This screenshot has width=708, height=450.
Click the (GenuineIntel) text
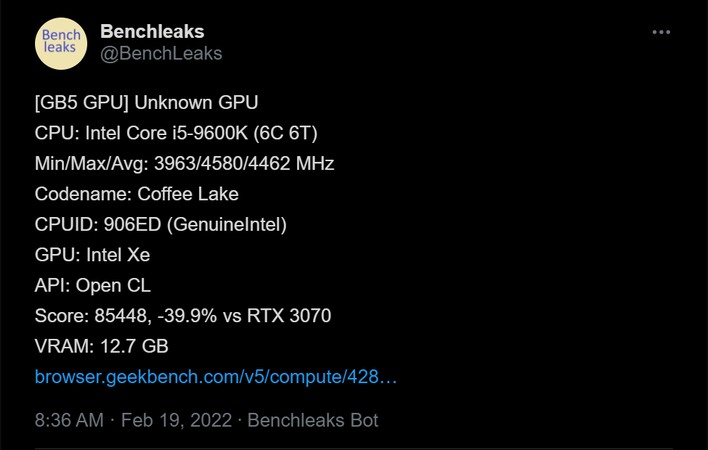[x=227, y=224]
